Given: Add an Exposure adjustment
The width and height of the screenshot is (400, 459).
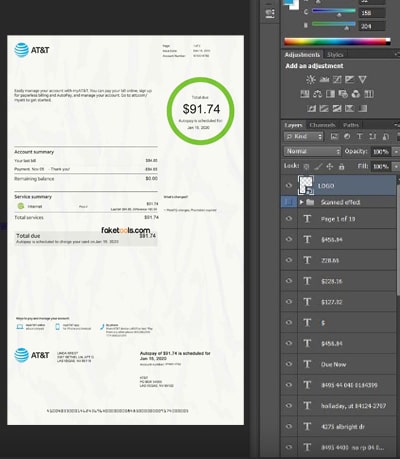Looking at the screenshot, I should point(349,79).
